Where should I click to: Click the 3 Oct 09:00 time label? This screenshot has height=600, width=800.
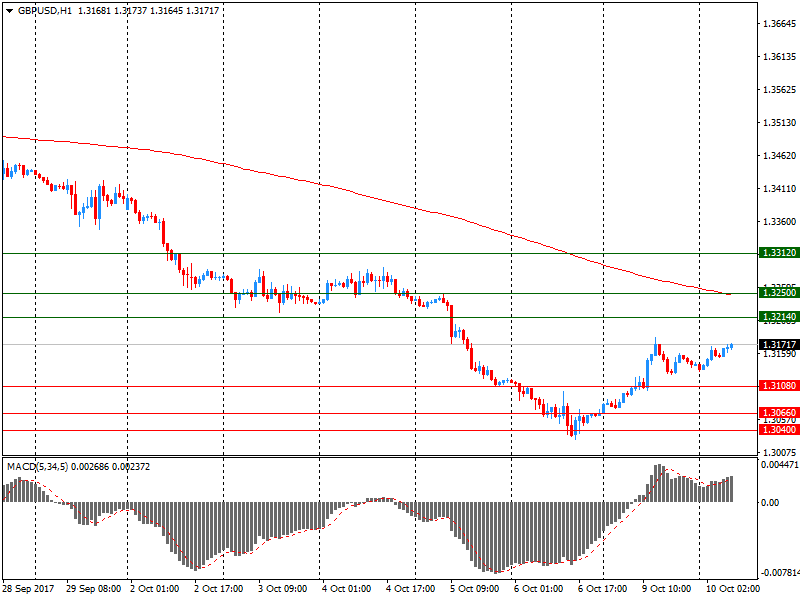click(283, 589)
